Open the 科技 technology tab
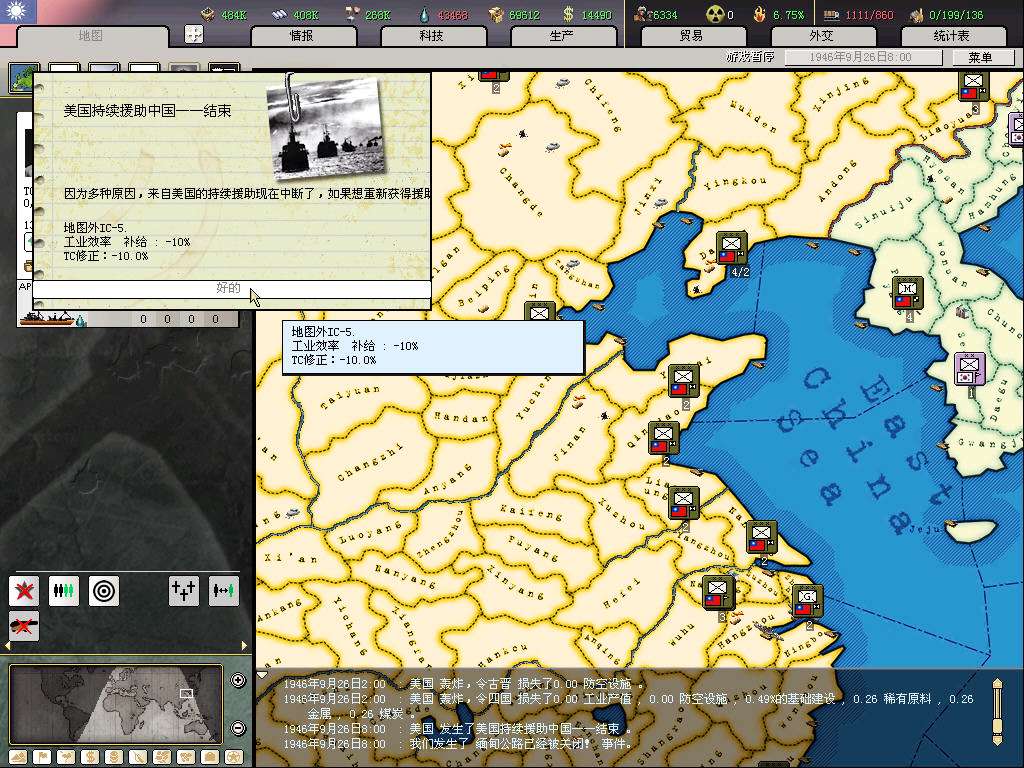This screenshot has width=1024, height=768. coord(432,36)
